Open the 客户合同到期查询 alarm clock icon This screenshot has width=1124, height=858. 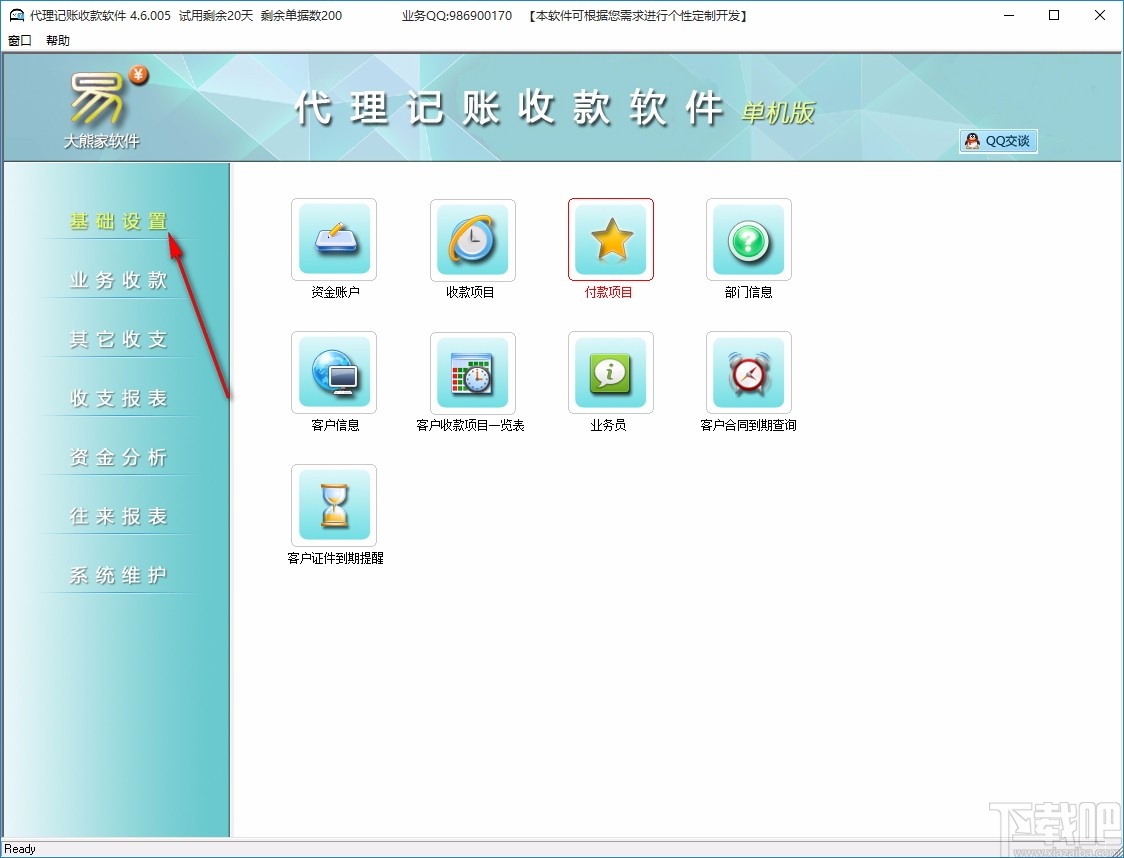point(749,372)
